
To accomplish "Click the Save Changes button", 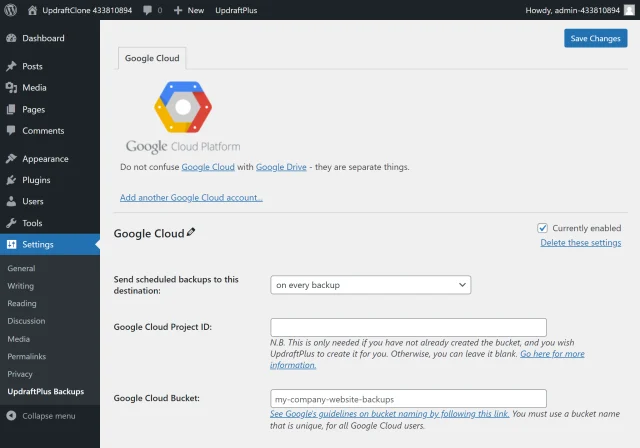I will [595, 38].
